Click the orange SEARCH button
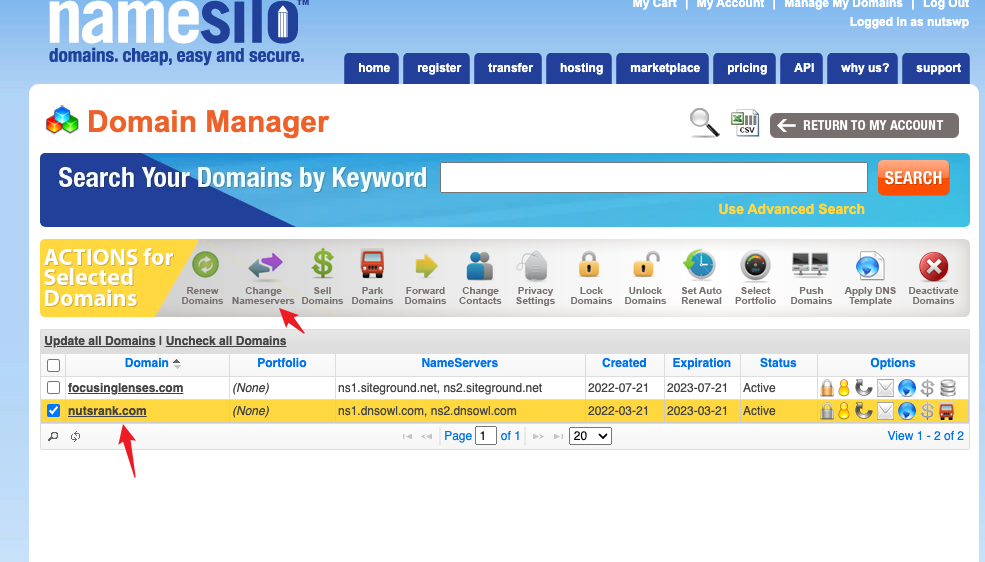985x562 pixels. coord(912,178)
